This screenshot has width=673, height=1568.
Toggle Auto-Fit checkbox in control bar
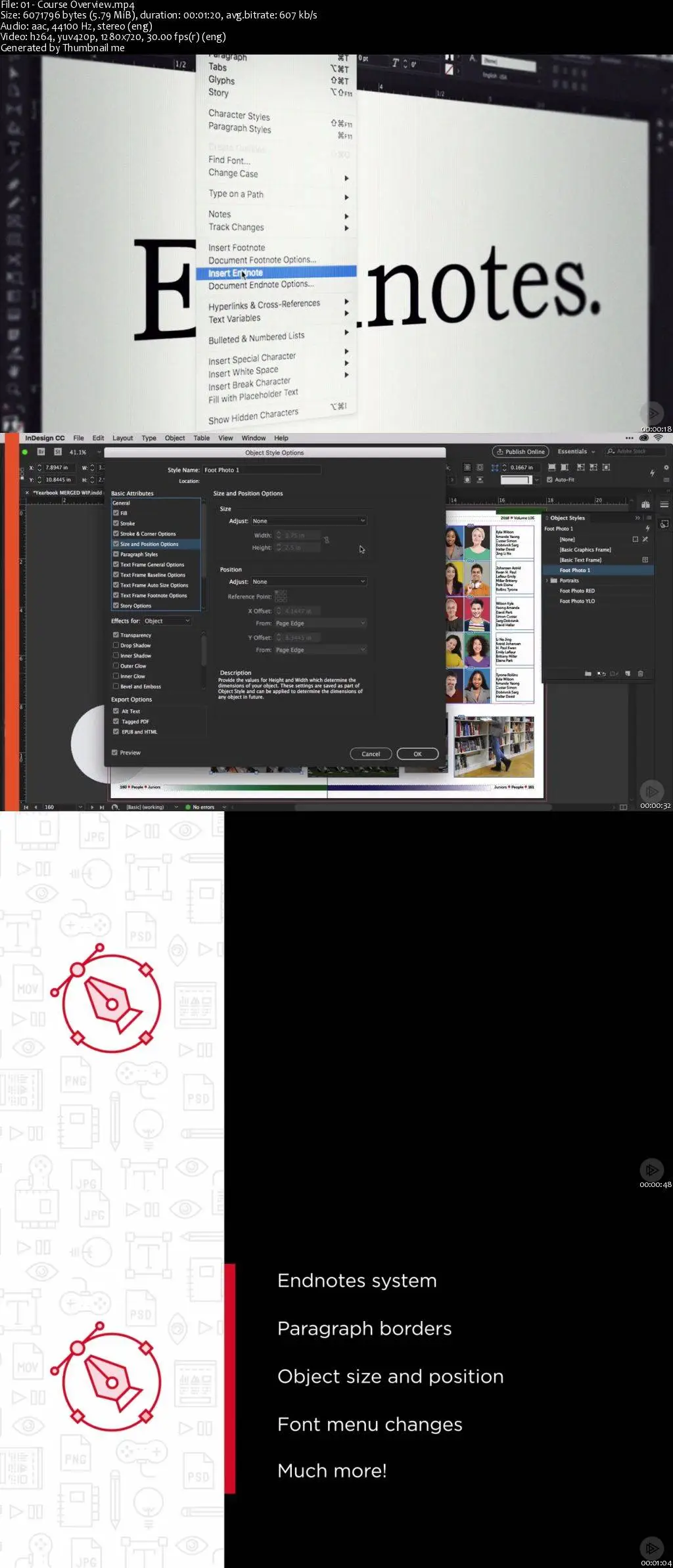click(x=549, y=480)
